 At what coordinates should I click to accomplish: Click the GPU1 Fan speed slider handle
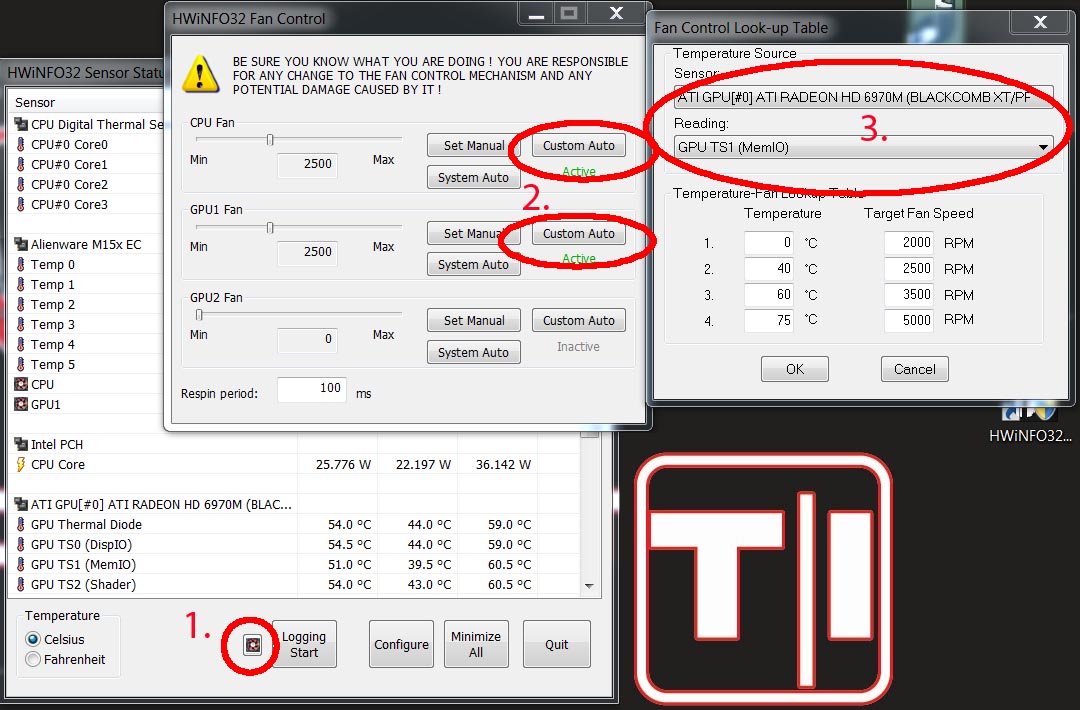coord(270,228)
